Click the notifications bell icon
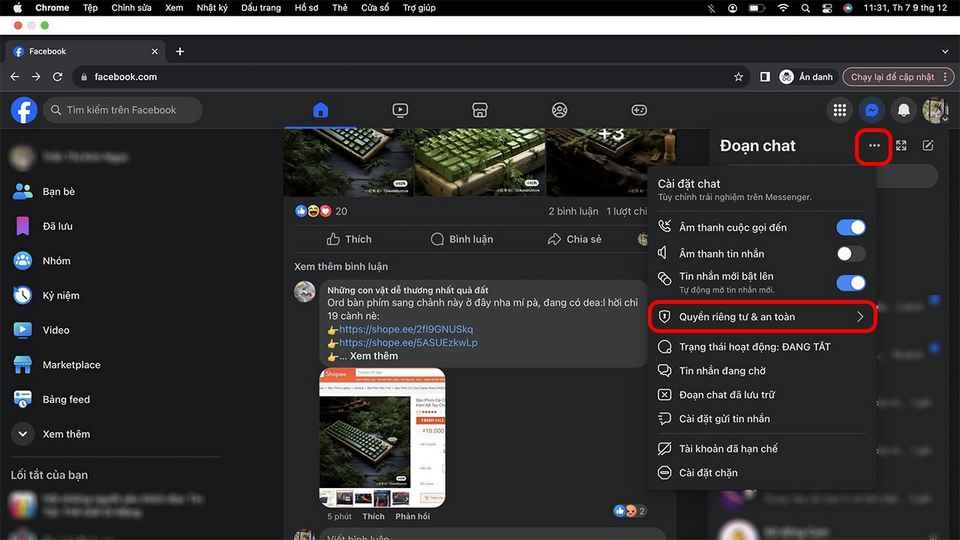960x540 pixels. pyautogui.click(x=904, y=110)
